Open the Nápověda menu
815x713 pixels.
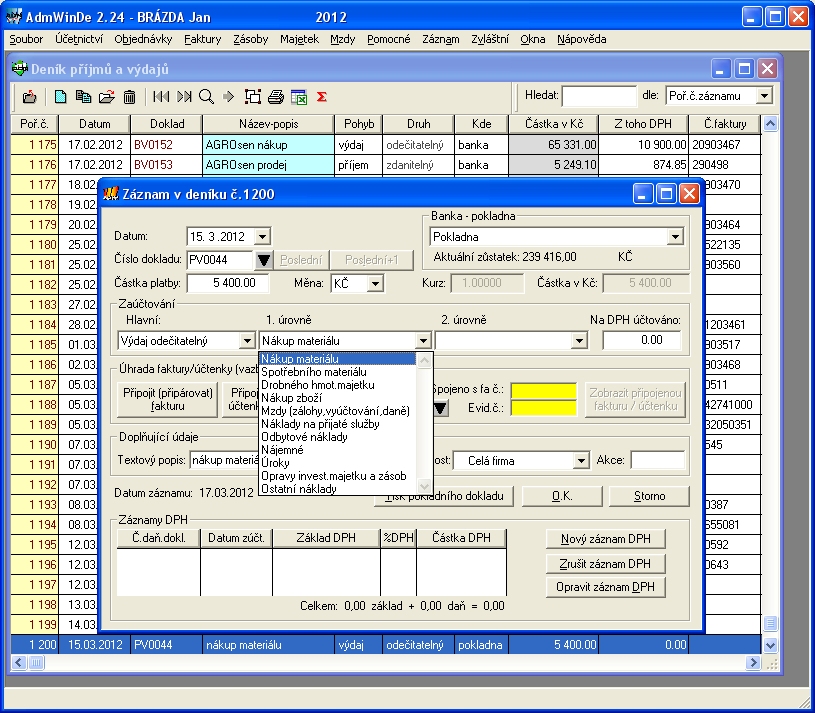[582, 39]
